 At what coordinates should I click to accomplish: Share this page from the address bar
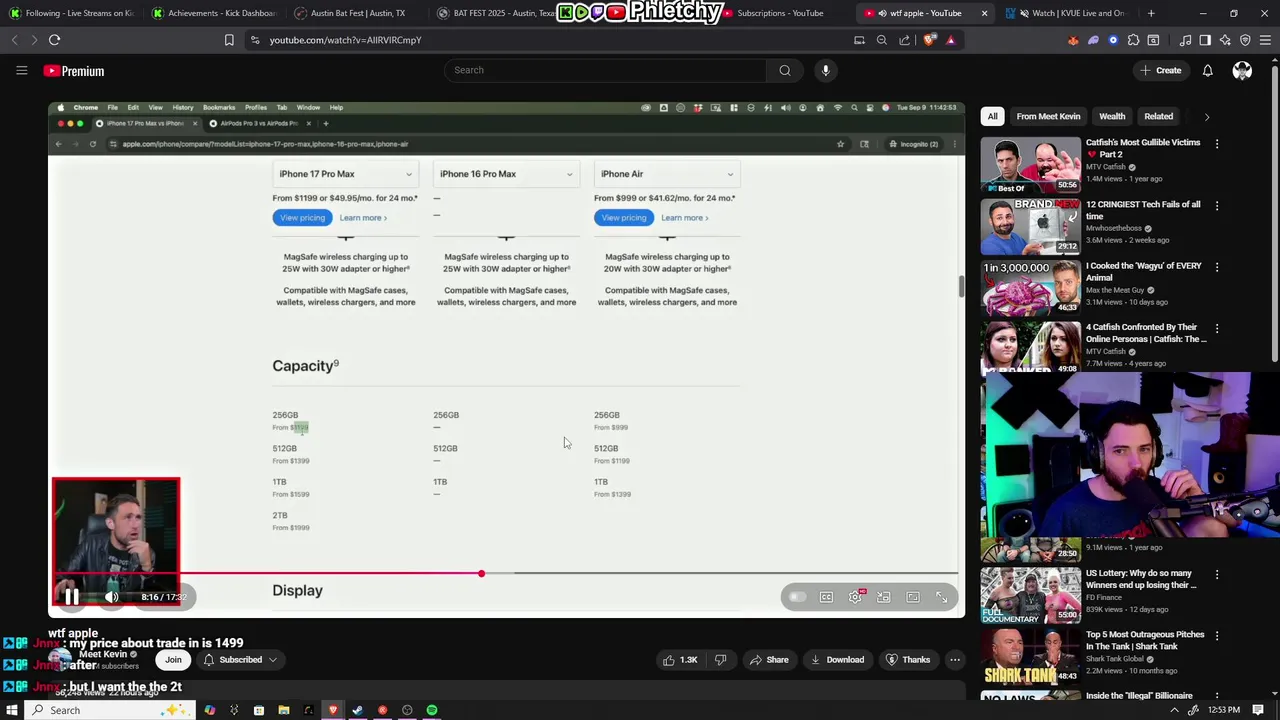(x=905, y=40)
